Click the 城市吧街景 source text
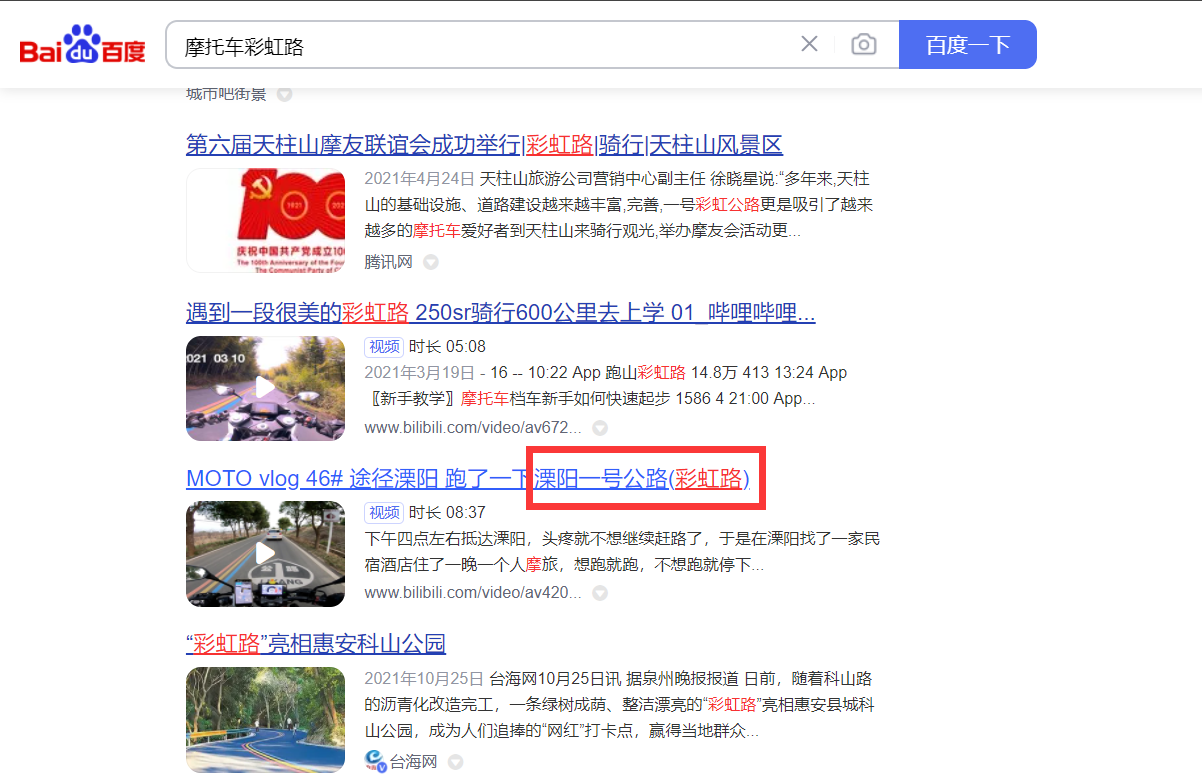This screenshot has height=780, width=1202. [227, 94]
